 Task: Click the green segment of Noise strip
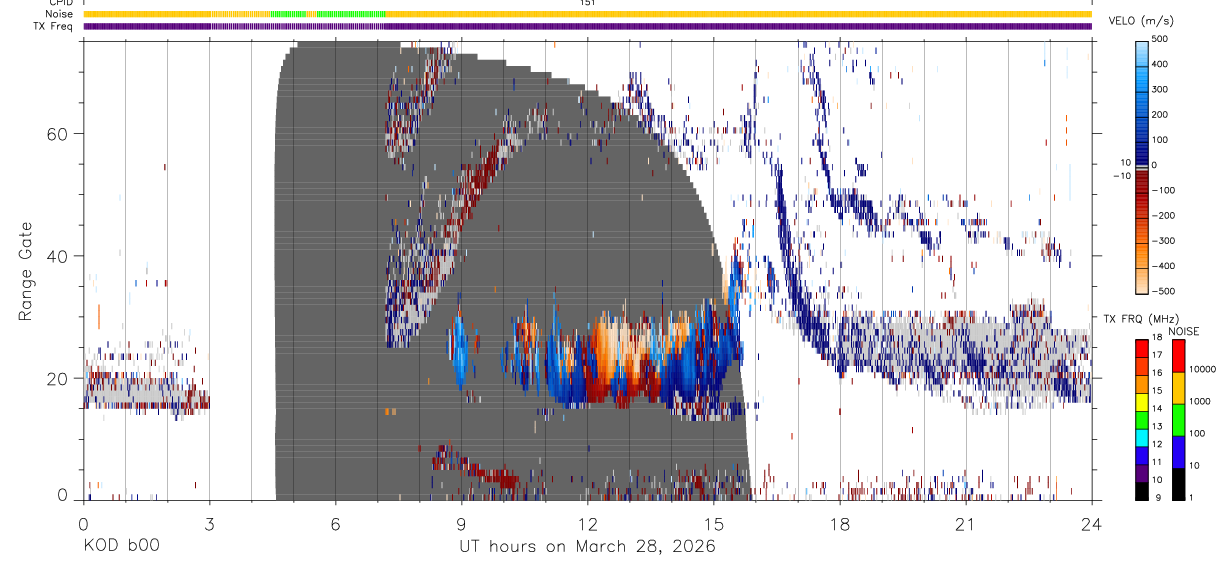pyautogui.click(x=328, y=14)
